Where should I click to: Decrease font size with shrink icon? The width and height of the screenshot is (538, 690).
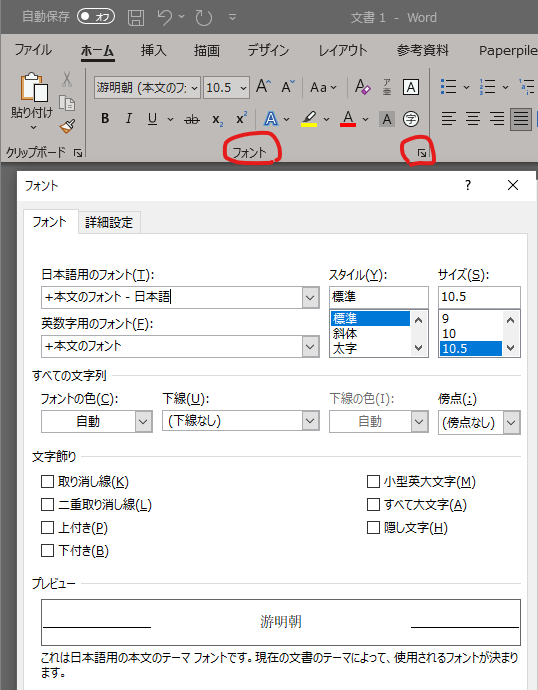[x=288, y=87]
